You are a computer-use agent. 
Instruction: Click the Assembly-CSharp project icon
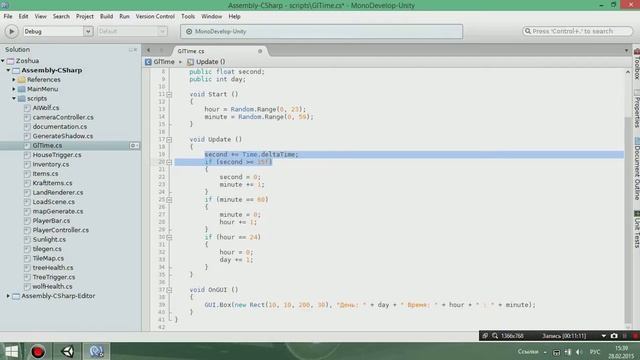(x=16, y=70)
